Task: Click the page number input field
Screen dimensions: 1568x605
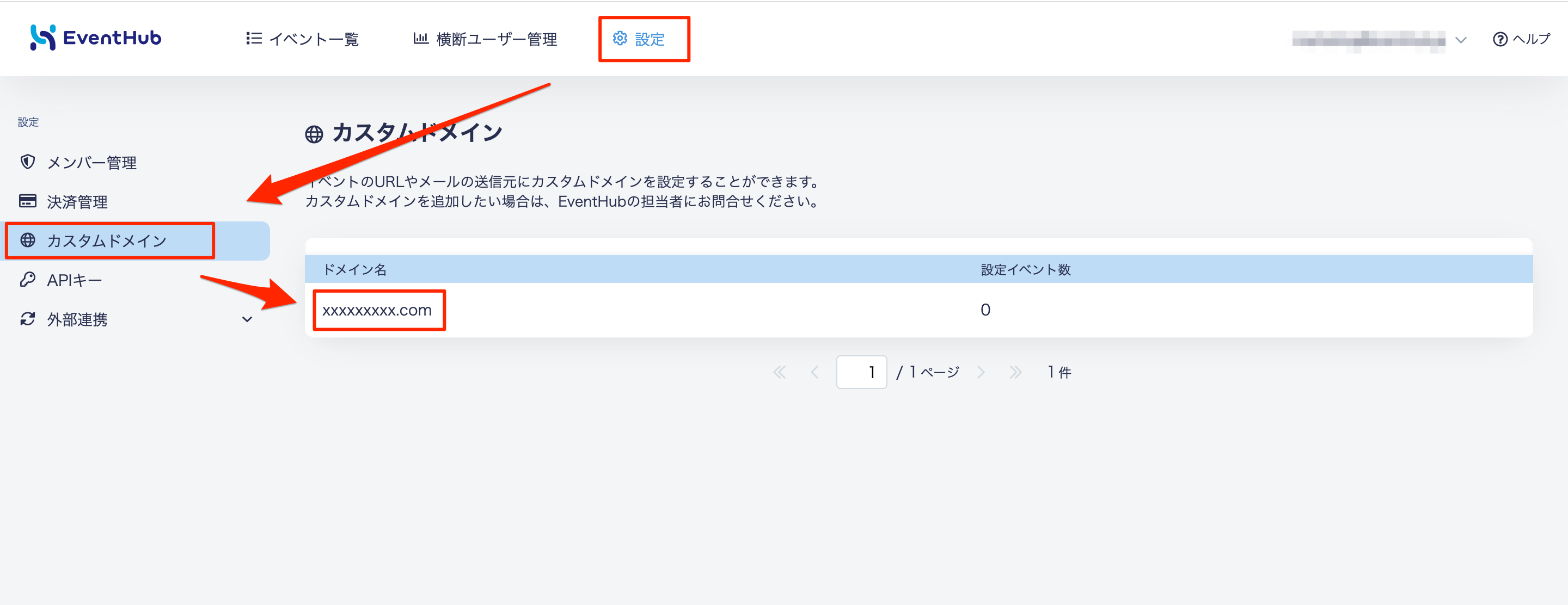Action: pyautogui.click(x=861, y=372)
